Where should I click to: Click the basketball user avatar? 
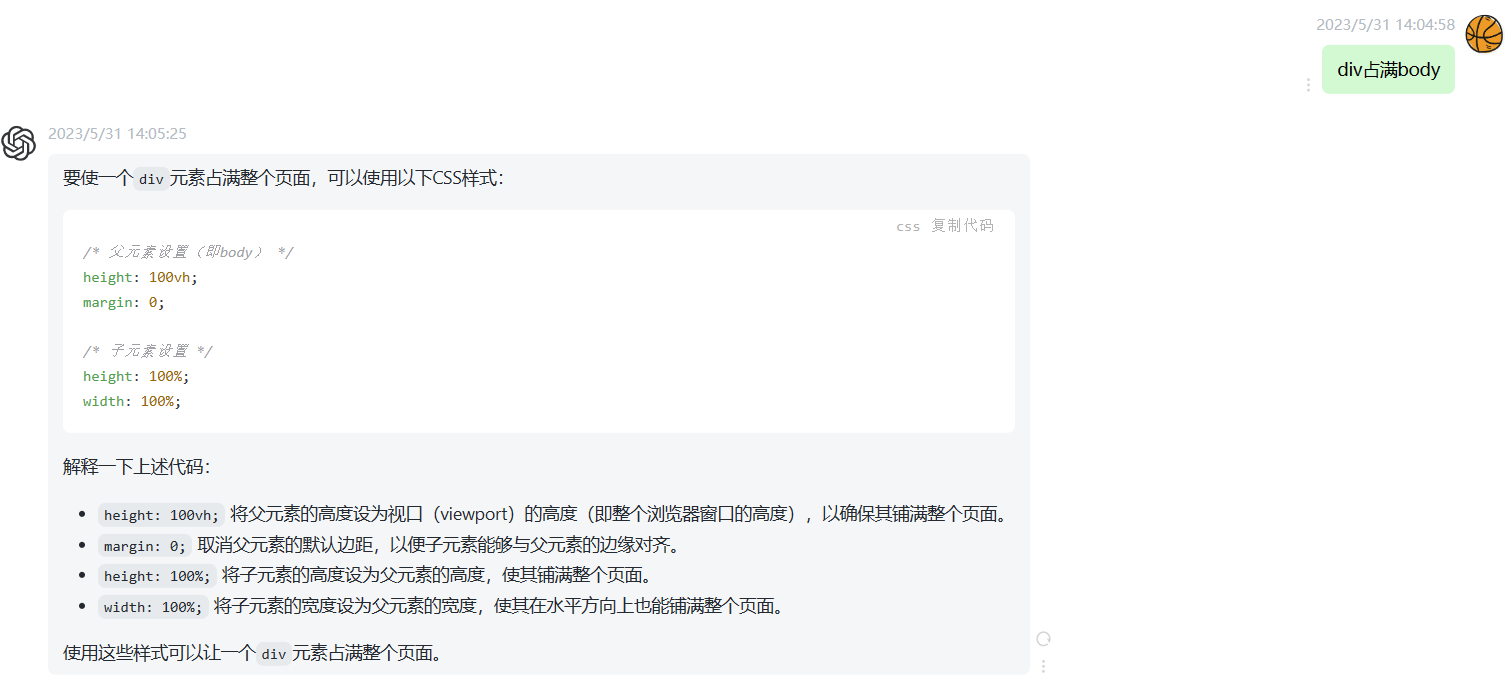1484,34
